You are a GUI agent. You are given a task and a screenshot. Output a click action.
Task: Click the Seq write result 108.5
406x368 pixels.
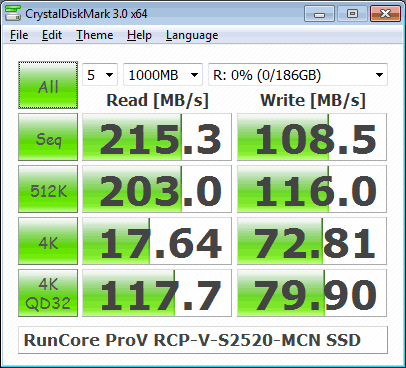[x=312, y=137]
